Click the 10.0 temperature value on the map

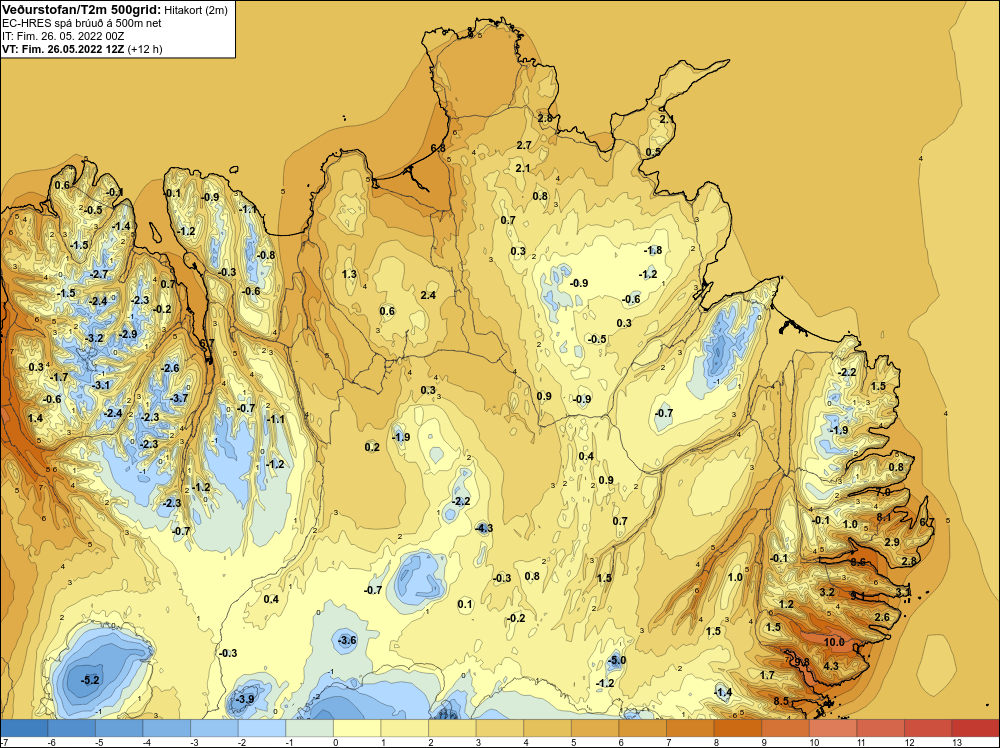coord(834,642)
